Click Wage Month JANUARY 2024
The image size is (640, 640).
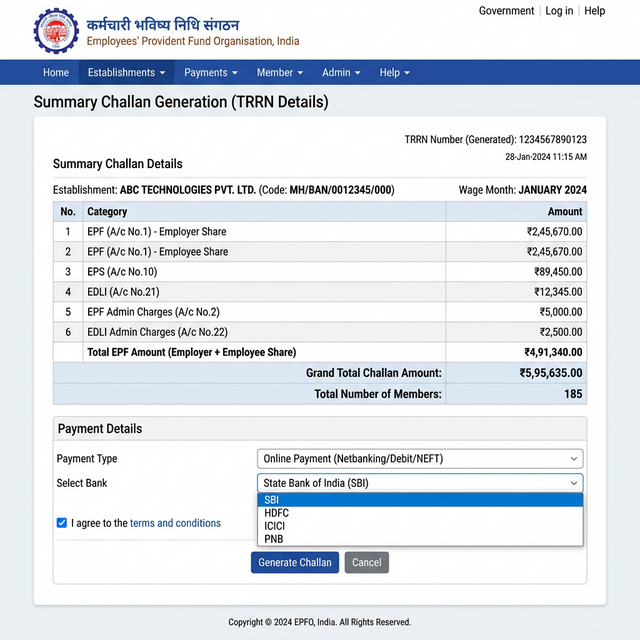[x=522, y=190]
